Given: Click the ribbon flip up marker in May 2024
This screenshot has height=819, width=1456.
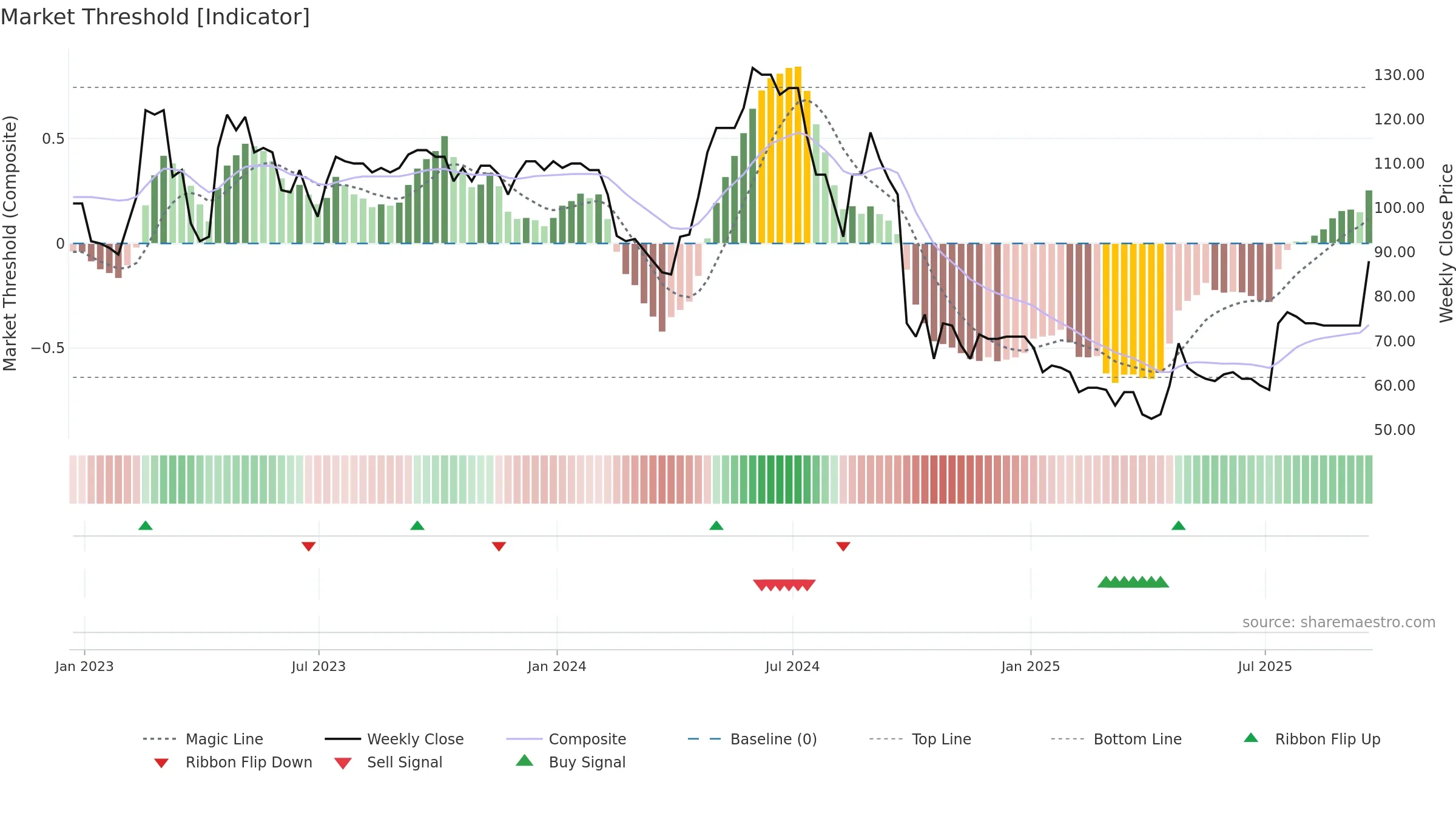Looking at the screenshot, I should point(716,525).
